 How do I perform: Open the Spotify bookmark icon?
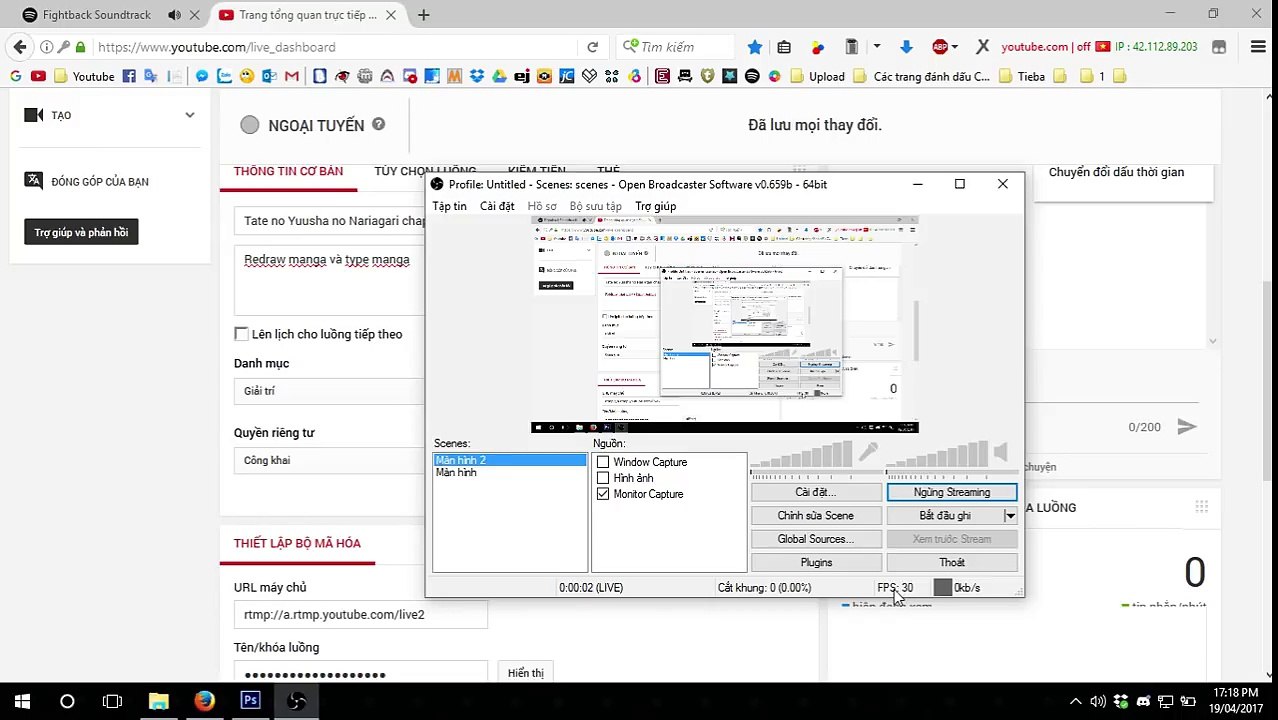pyautogui.click(x=752, y=76)
